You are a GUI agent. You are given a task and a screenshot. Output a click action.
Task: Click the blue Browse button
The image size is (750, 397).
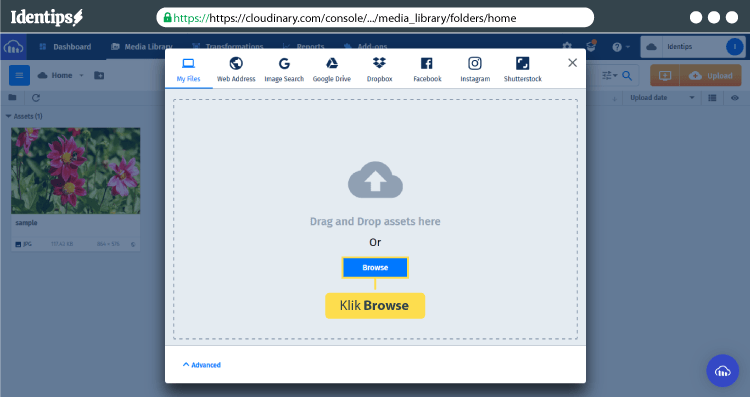point(375,267)
